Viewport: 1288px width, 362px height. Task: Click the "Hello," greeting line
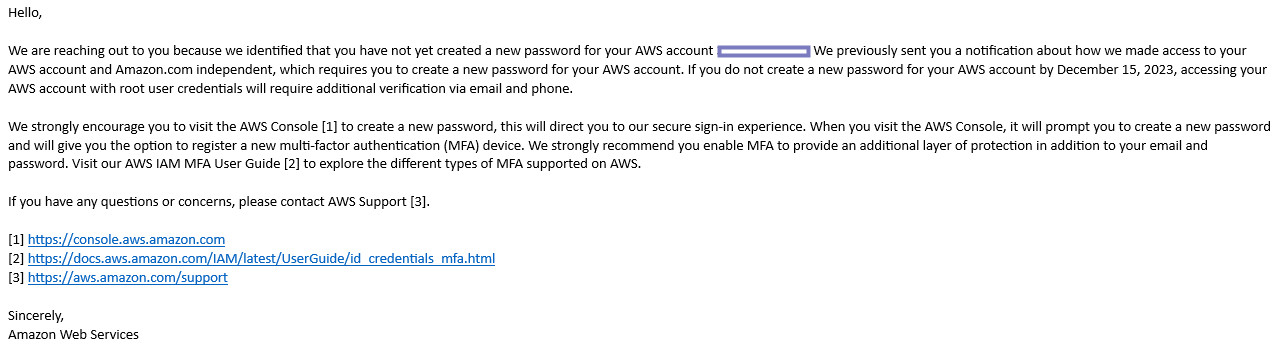(x=26, y=13)
